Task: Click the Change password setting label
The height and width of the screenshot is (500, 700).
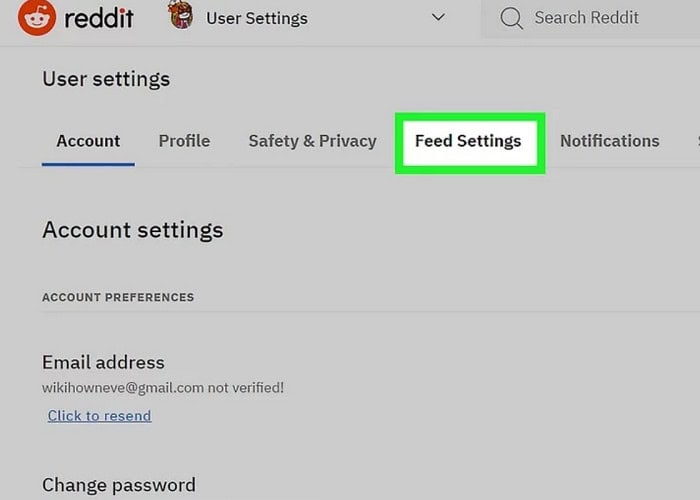Action: tap(119, 485)
